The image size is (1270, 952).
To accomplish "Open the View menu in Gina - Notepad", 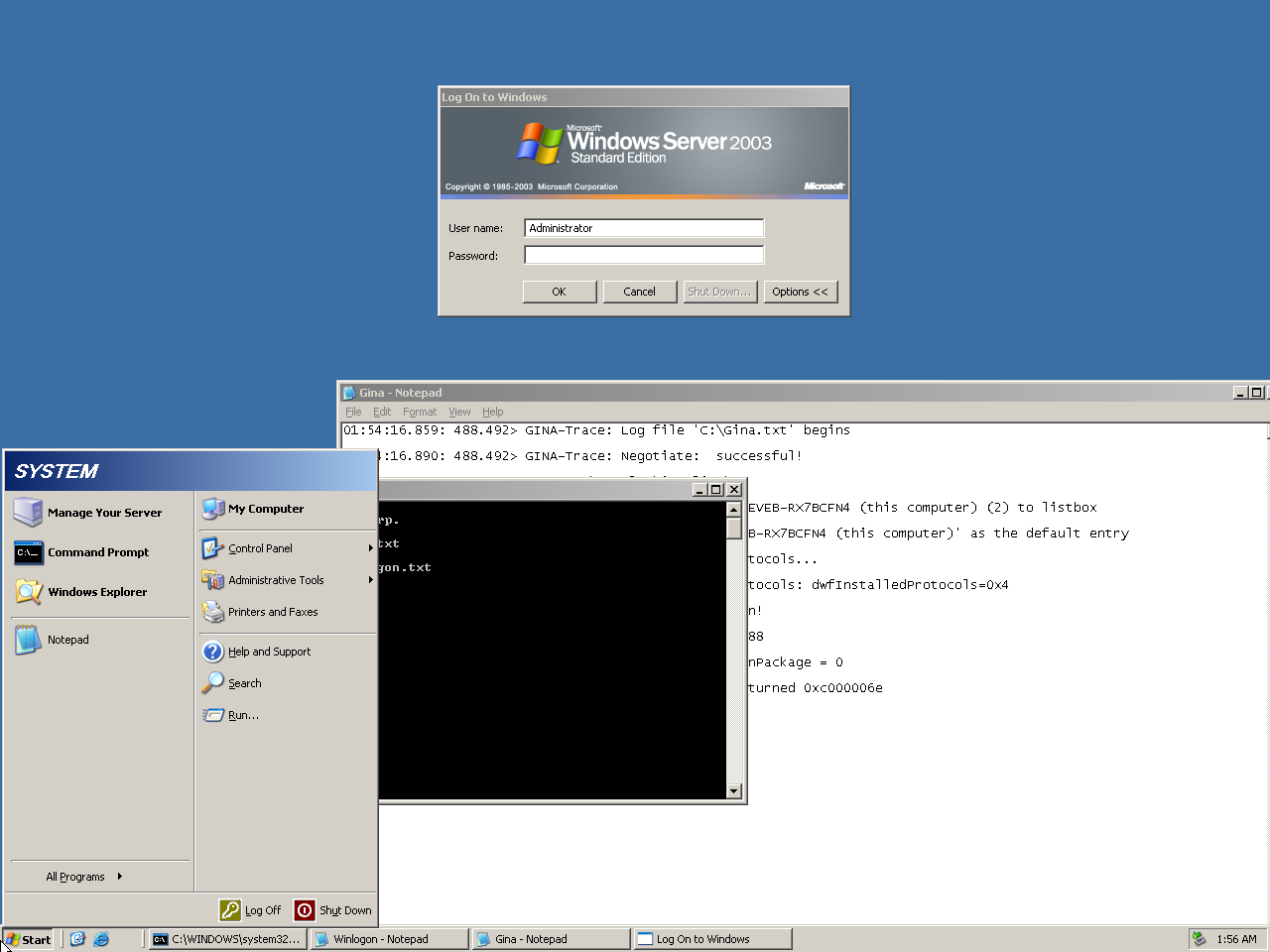I will pyautogui.click(x=459, y=412).
